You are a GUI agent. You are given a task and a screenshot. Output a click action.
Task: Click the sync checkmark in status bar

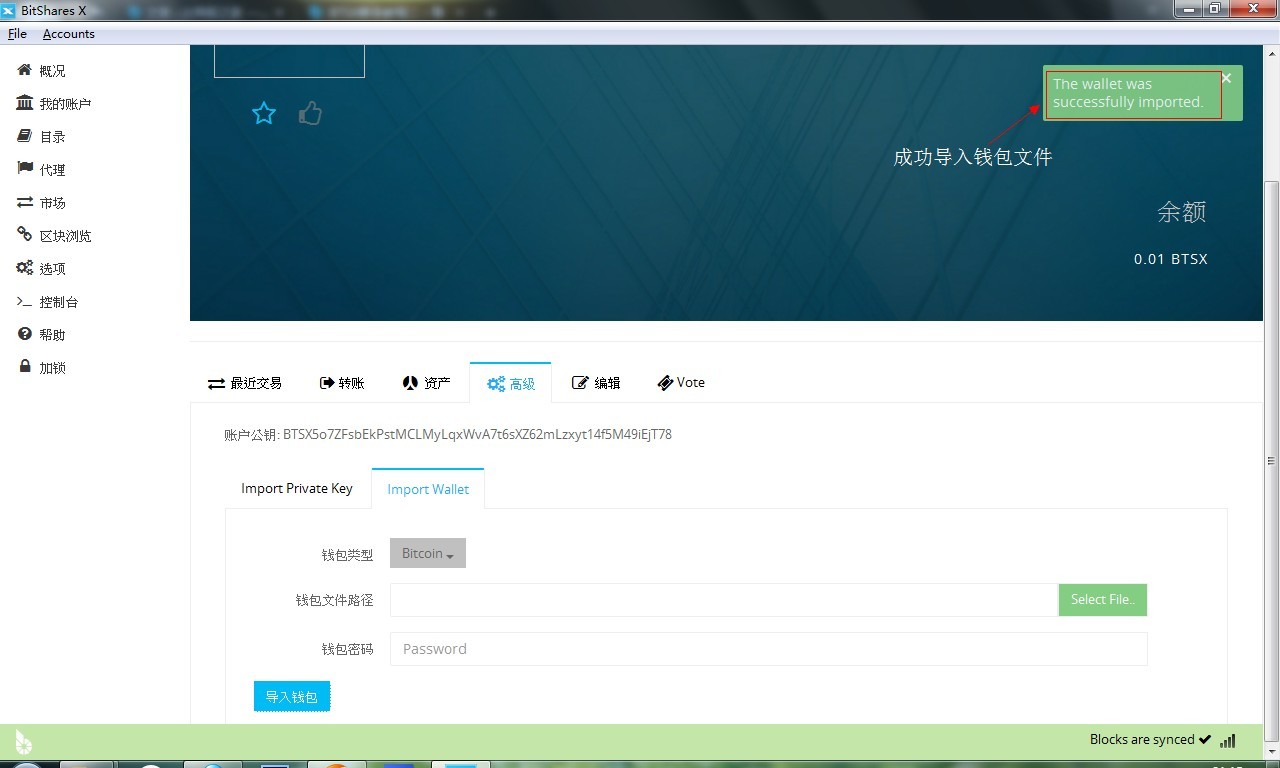pos(1205,740)
